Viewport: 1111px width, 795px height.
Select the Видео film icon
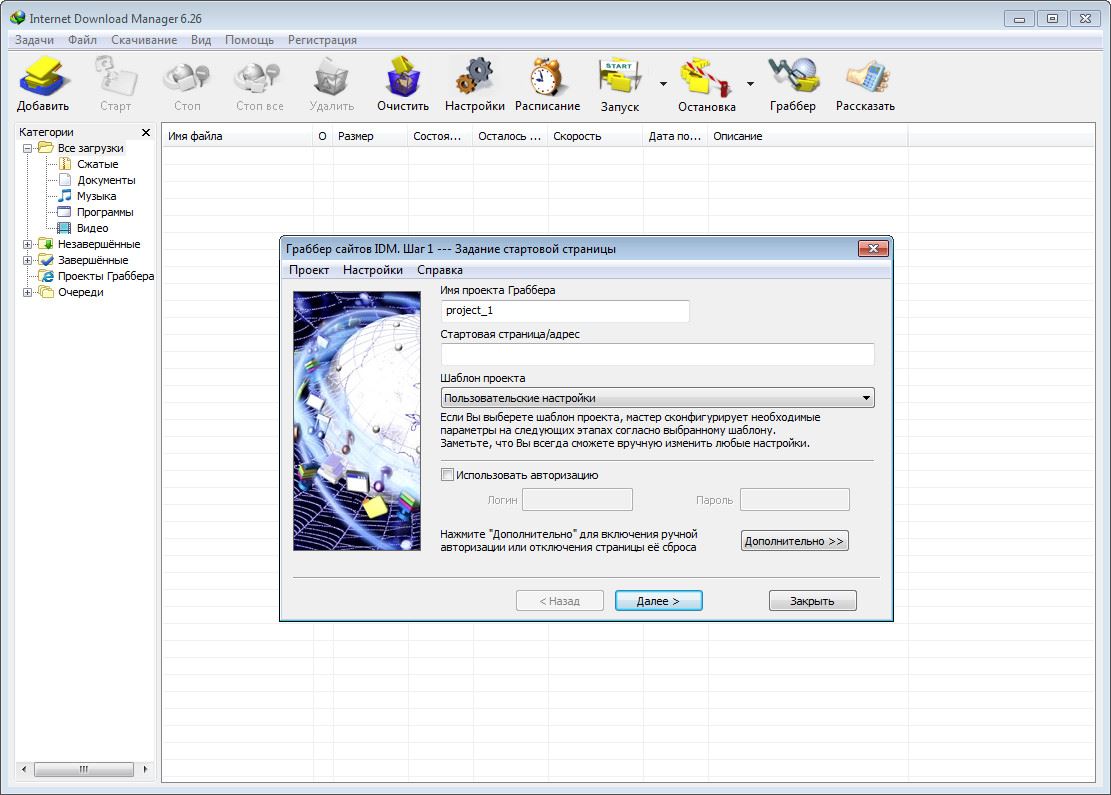64,228
